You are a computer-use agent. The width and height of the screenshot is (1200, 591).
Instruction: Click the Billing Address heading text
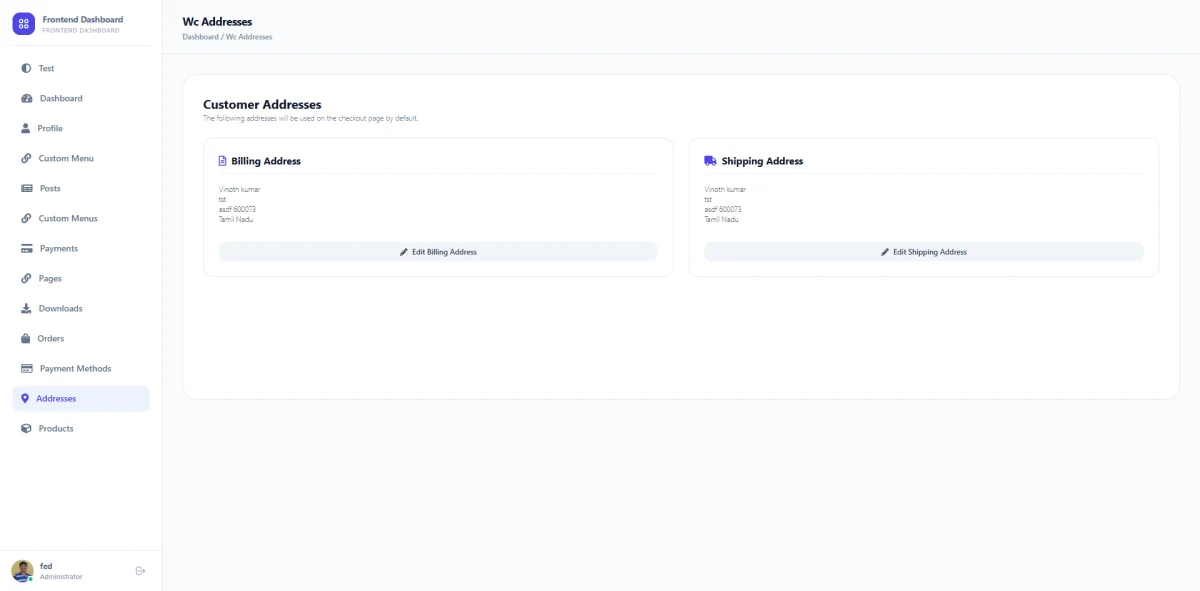[x=266, y=161]
